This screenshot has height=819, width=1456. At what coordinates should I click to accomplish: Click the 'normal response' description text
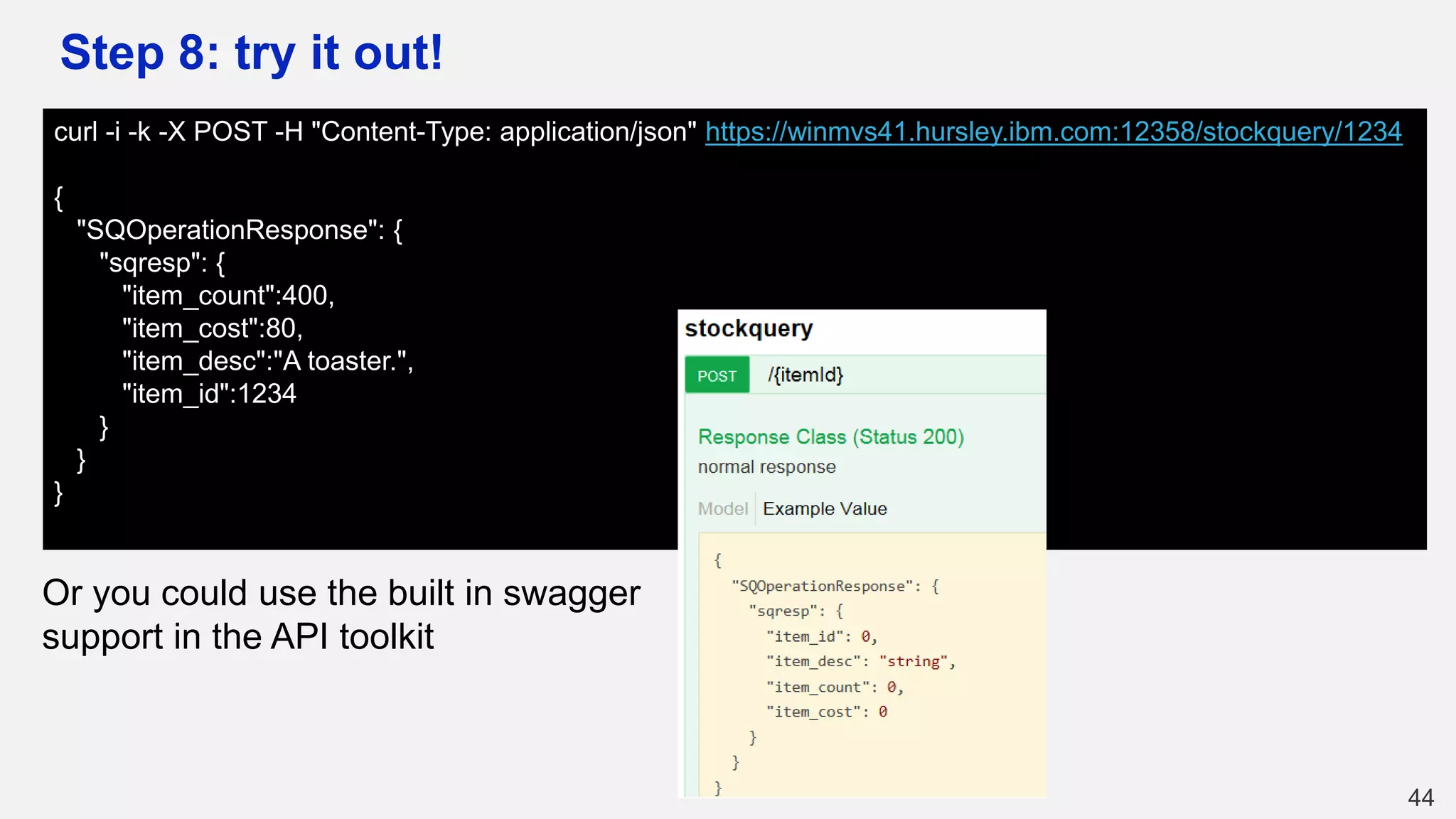pos(767,467)
